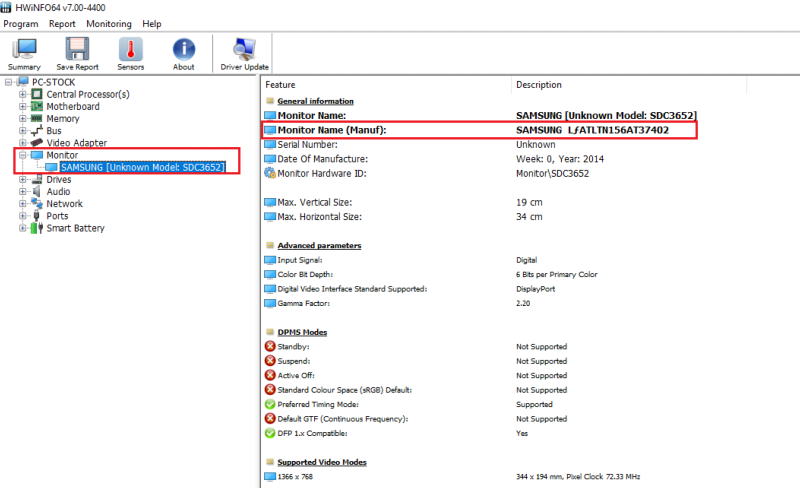Open the Report menu
800x488 pixels.
click(62, 23)
